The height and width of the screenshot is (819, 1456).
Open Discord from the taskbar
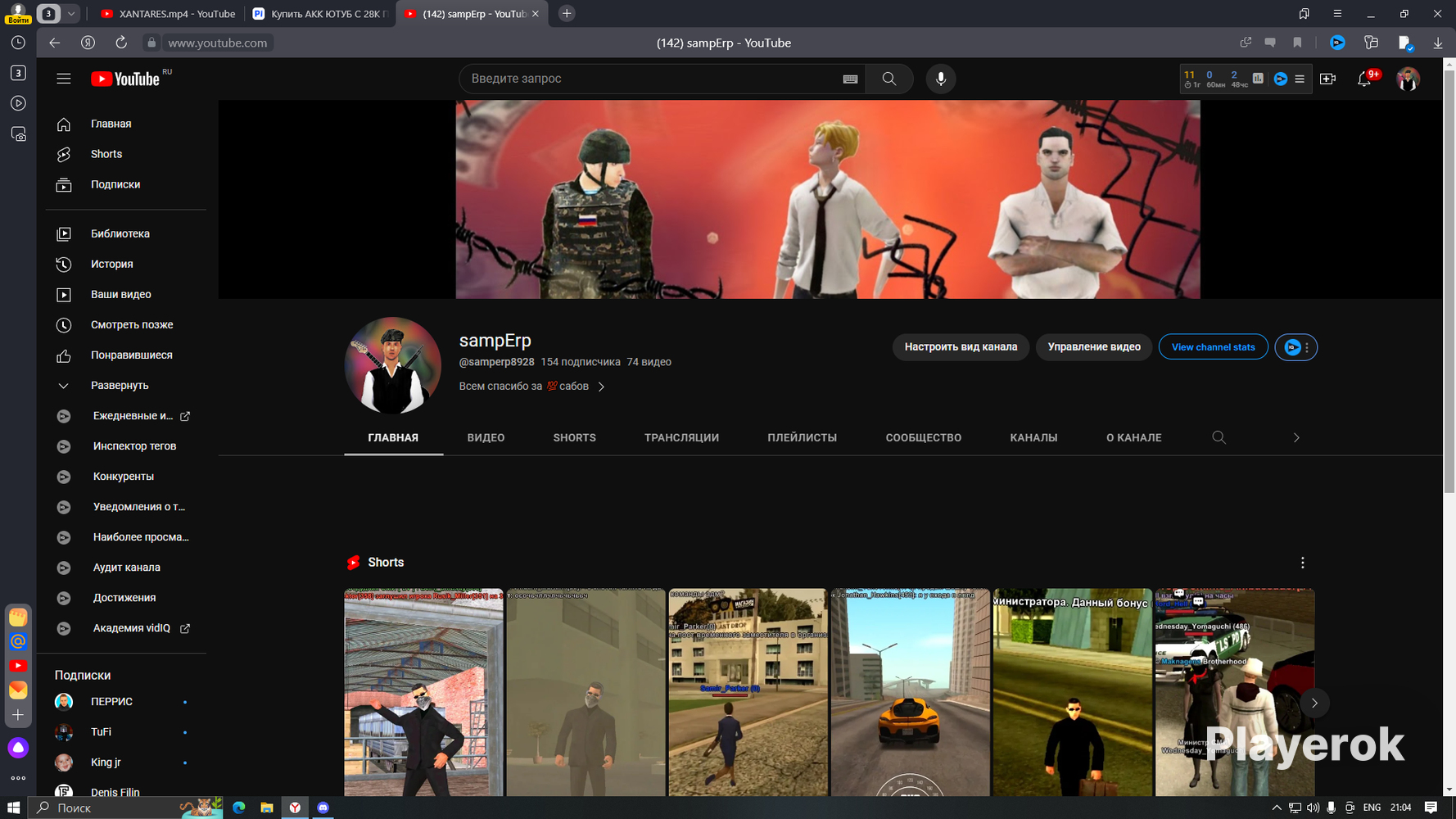[323, 808]
